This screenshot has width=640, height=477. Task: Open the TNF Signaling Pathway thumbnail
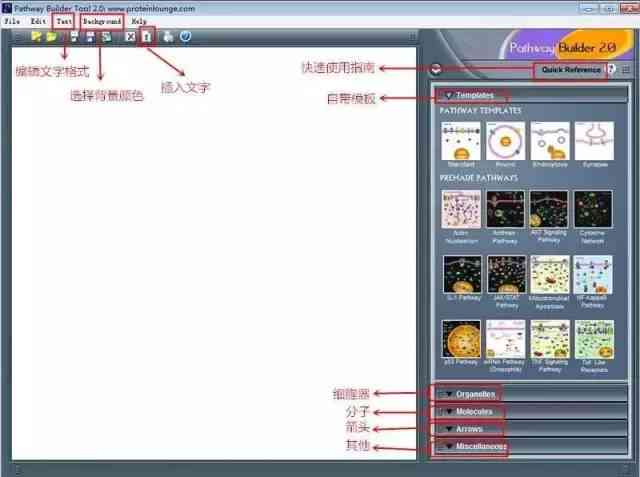pos(550,339)
